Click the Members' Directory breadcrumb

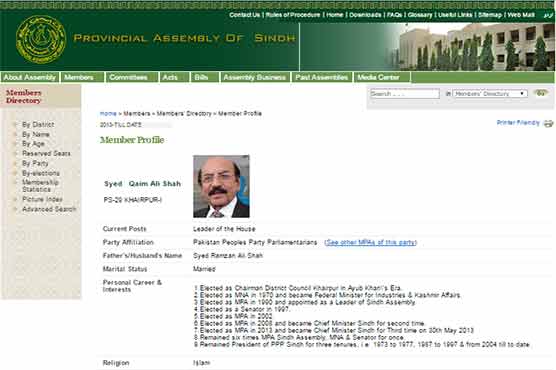point(184,114)
